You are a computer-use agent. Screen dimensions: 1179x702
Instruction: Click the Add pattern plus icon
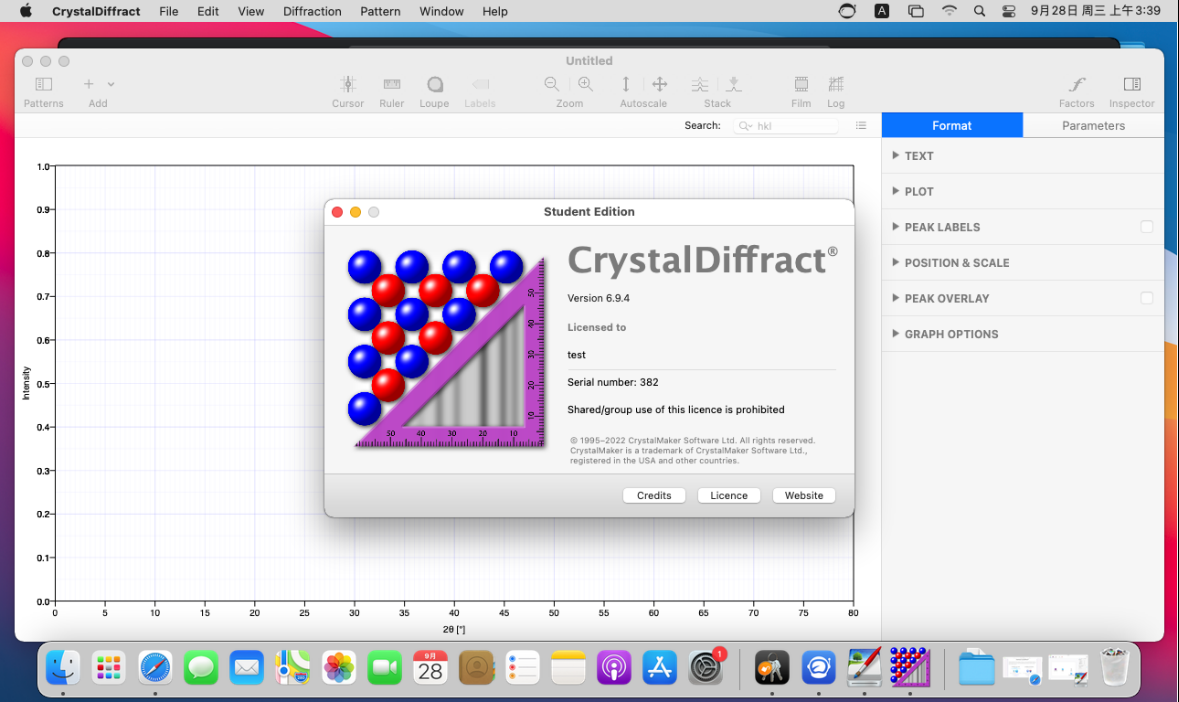[89, 84]
